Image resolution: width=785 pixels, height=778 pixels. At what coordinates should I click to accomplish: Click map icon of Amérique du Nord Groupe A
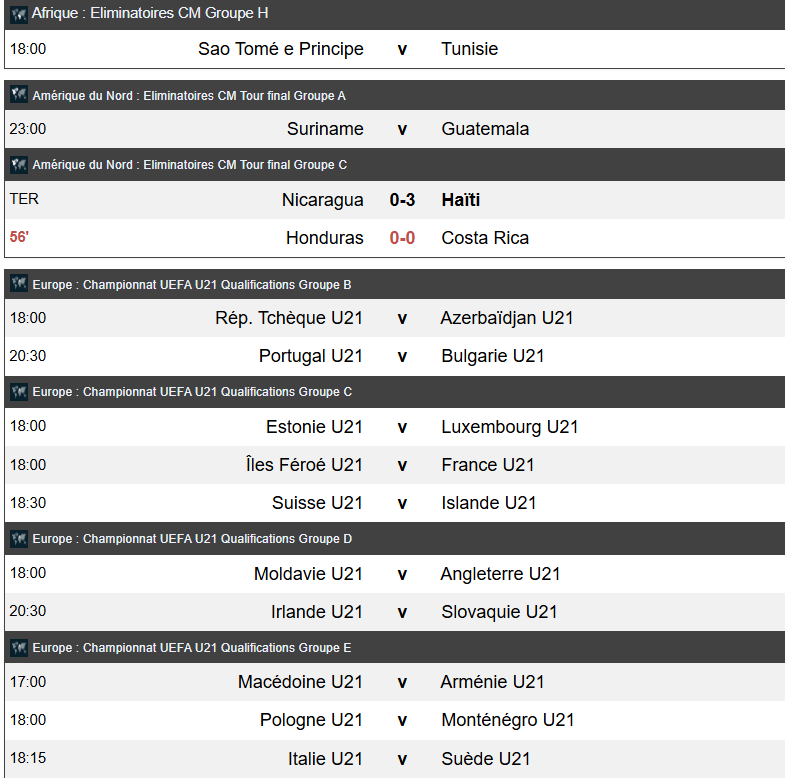pyautogui.click(x=19, y=95)
